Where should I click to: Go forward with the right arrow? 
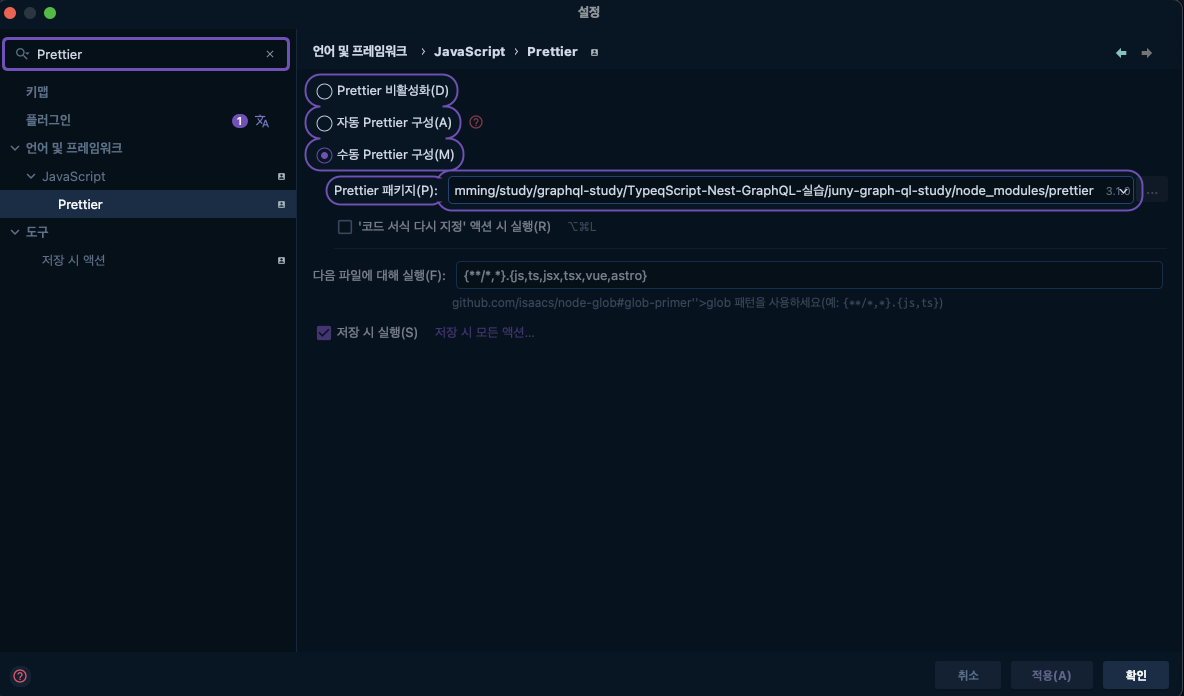(1146, 53)
